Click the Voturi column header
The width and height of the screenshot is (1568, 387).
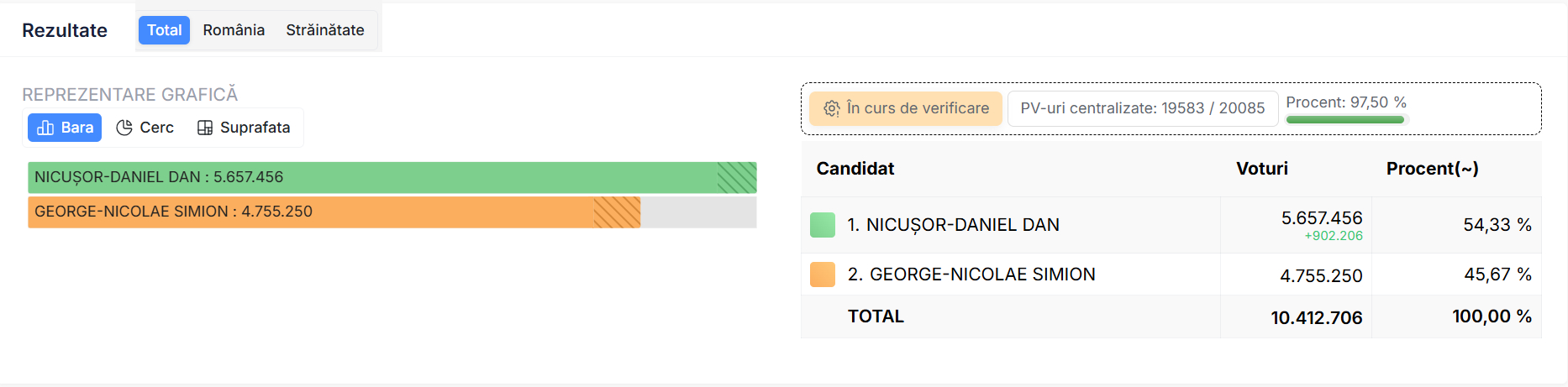pos(1261,169)
